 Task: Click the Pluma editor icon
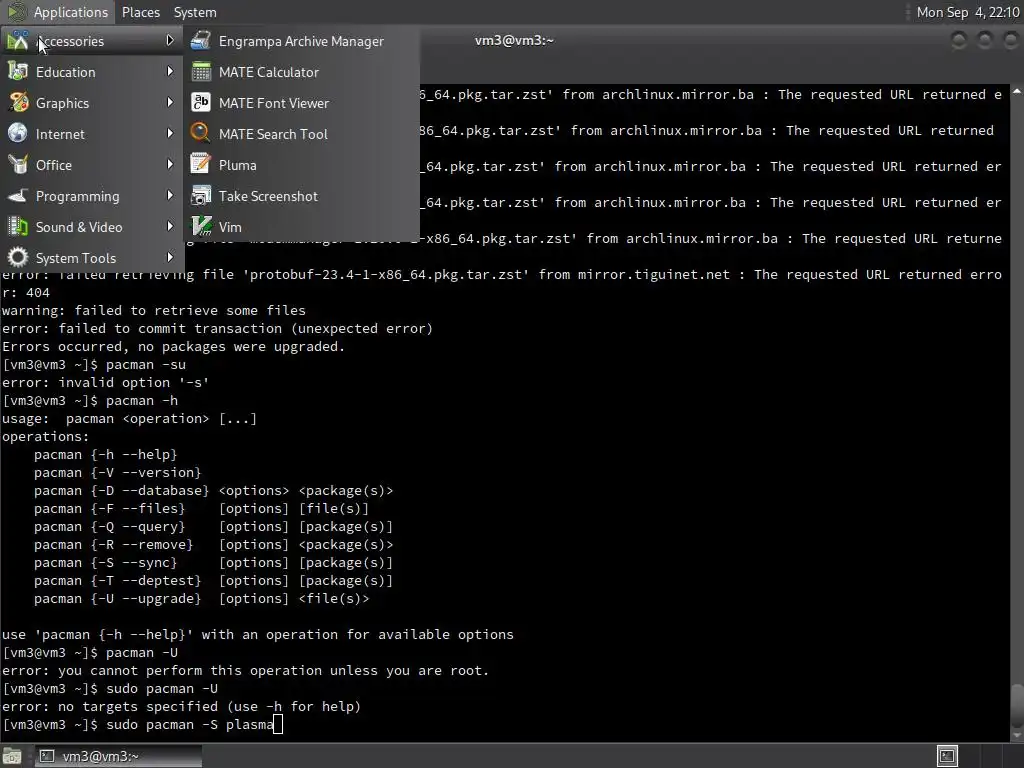(200, 165)
